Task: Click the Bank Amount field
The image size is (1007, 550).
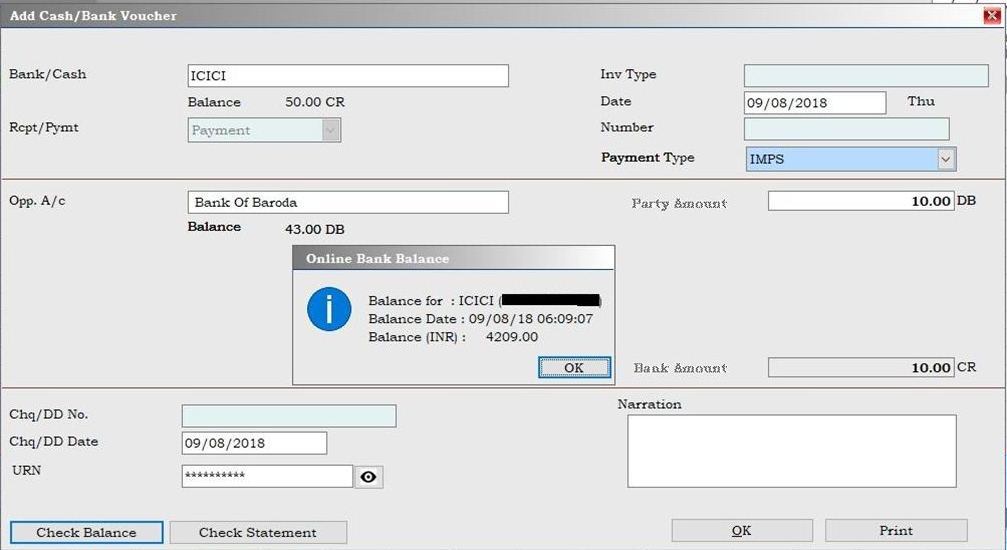Action: coord(860,368)
